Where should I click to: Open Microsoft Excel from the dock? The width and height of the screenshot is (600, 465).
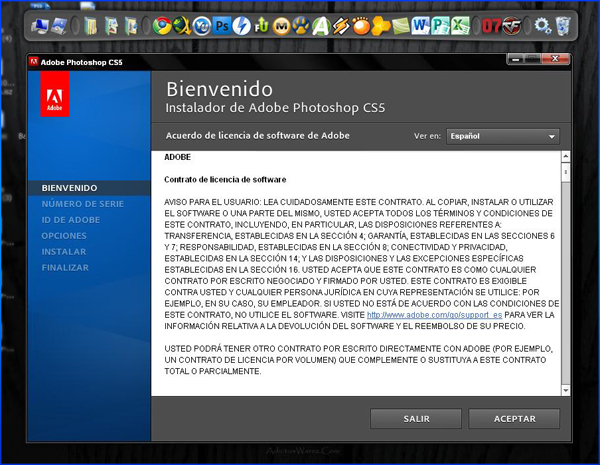pyautogui.click(x=460, y=26)
